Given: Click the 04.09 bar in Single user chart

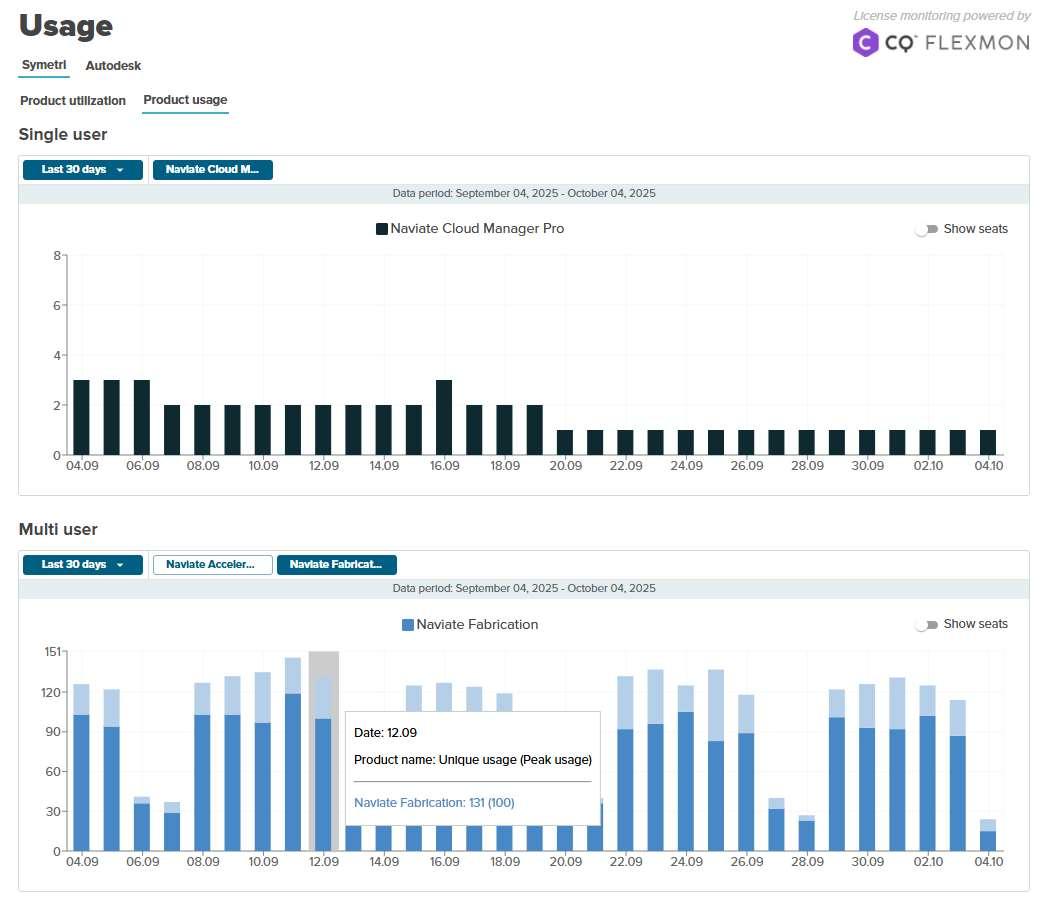Looking at the screenshot, I should (81, 418).
